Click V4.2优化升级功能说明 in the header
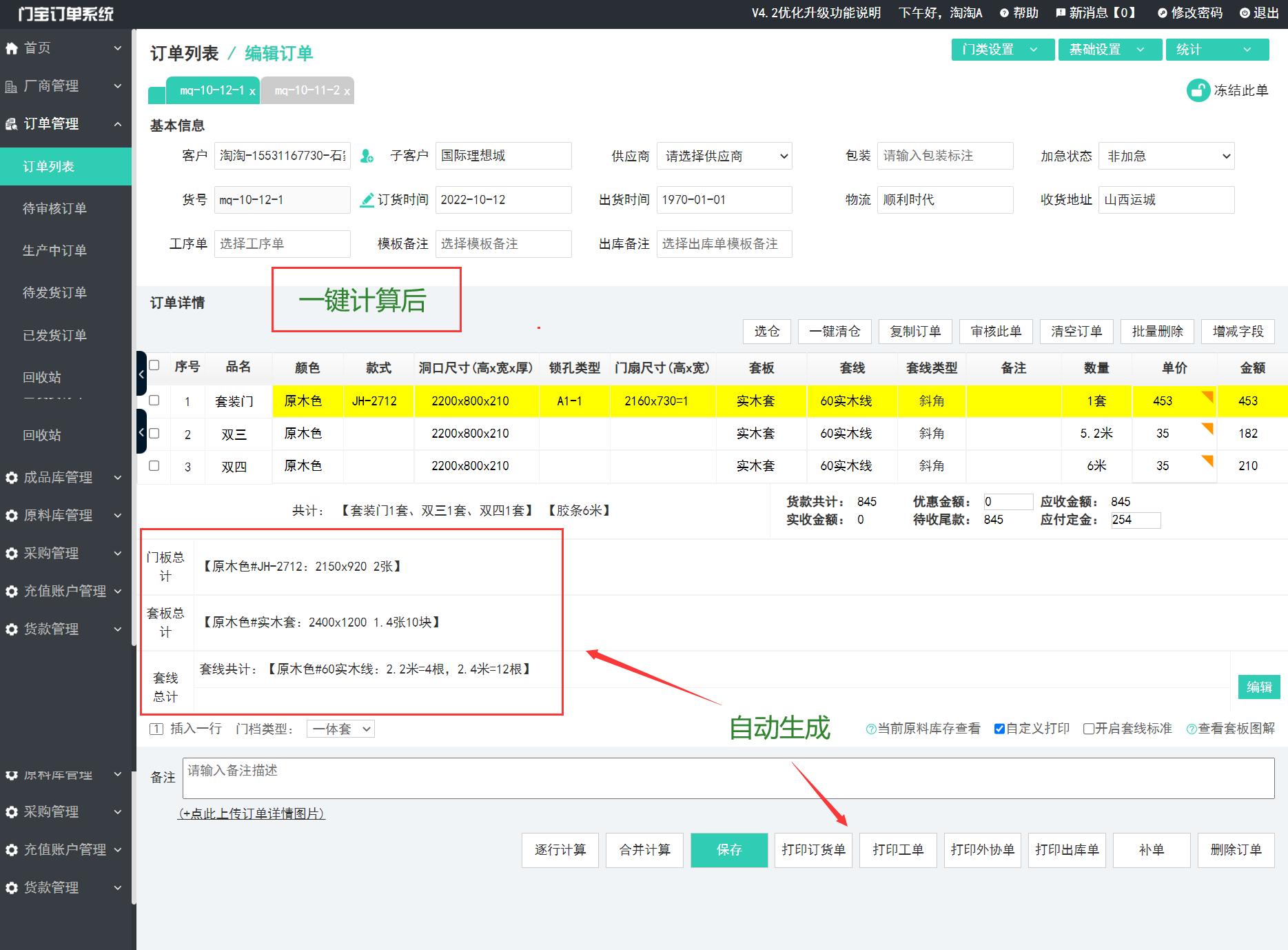Image resolution: width=1288 pixels, height=950 pixels. pyautogui.click(x=816, y=13)
